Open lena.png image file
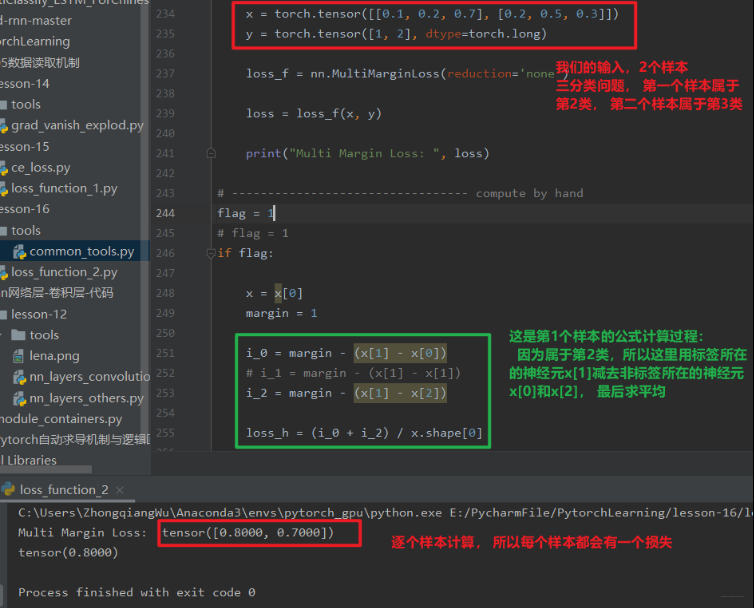This screenshot has height=608, width=754. click(x=54, y=356)
